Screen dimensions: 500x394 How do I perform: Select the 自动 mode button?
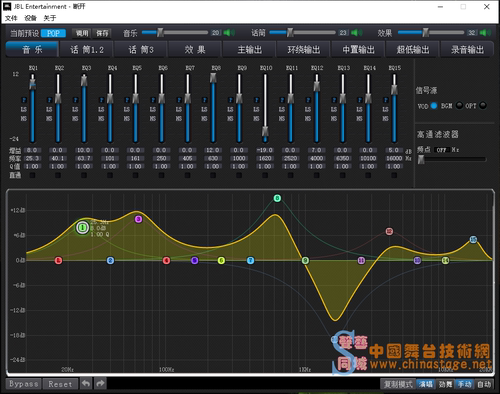[484, 384]
